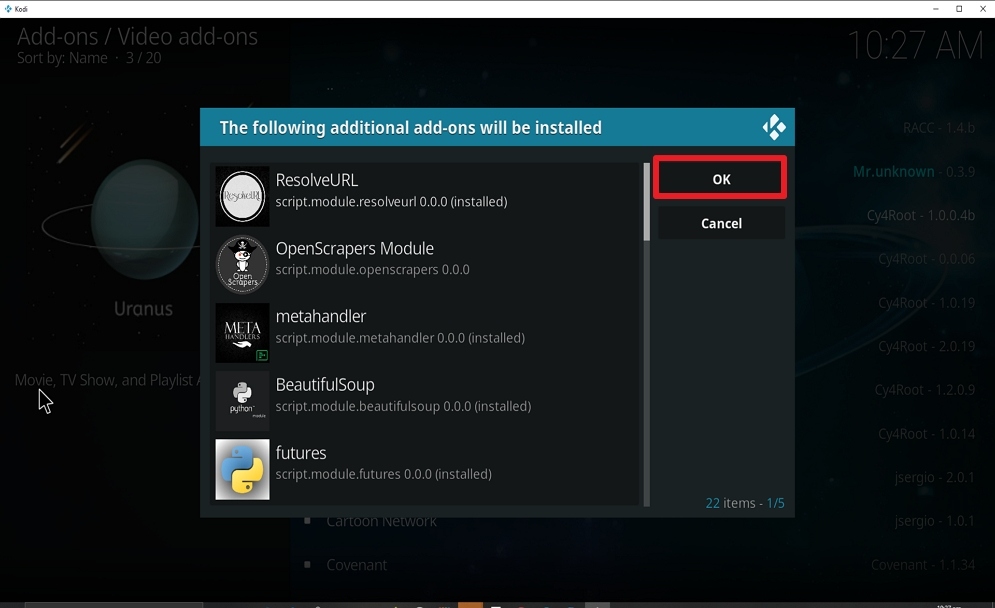Select the ResolveURL add-on icon

[x=242, y=197]
